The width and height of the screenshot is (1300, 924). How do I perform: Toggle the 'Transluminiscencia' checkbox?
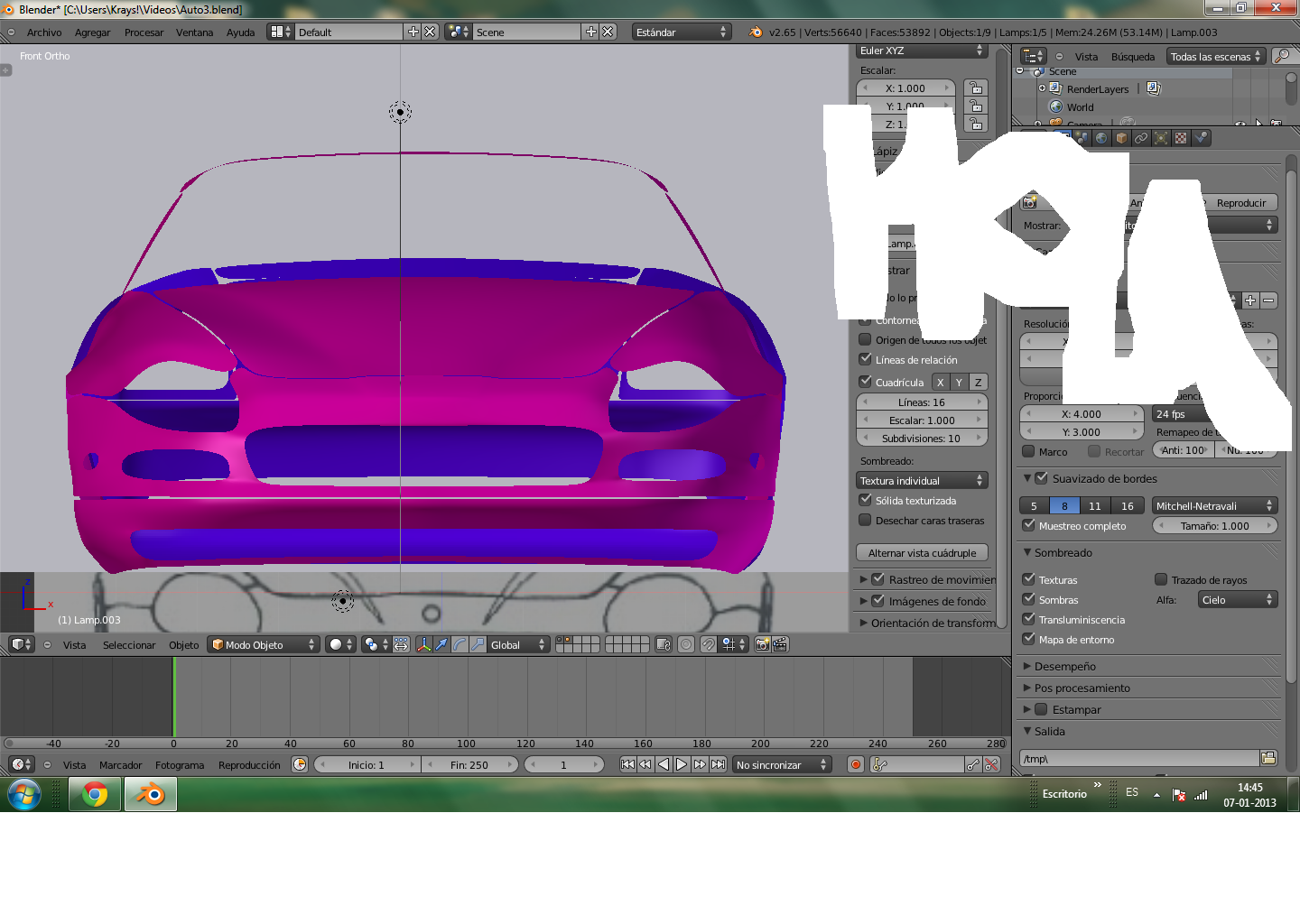1028,619
